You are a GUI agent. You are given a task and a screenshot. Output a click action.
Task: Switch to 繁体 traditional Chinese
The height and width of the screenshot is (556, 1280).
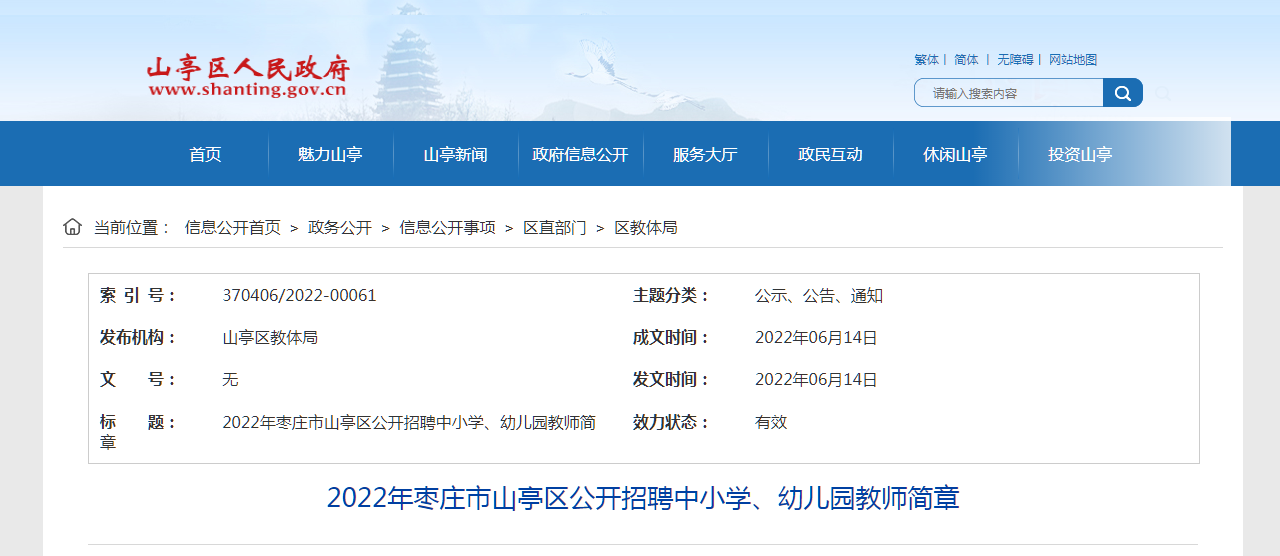pos(926,60)
